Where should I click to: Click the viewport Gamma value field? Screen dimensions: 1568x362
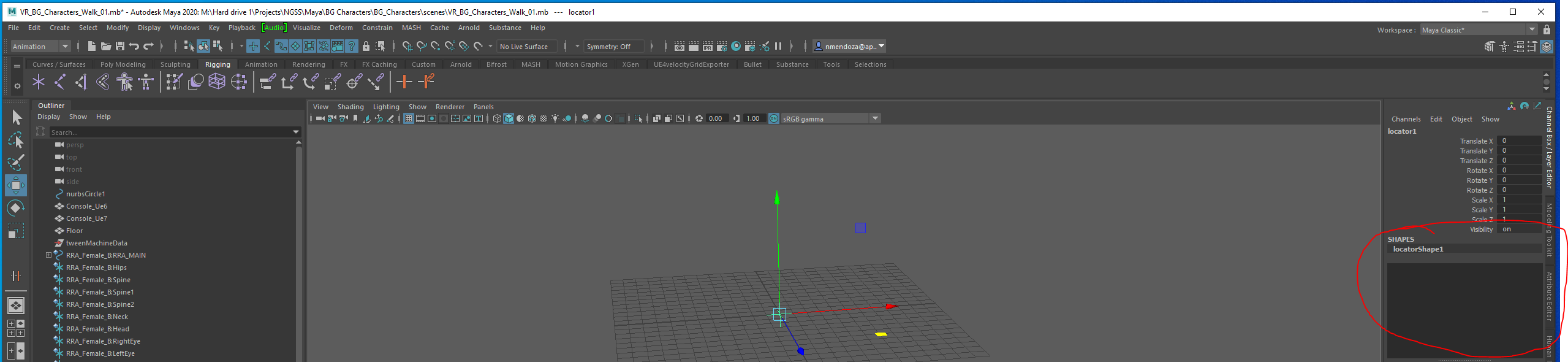tap(754, 118)
